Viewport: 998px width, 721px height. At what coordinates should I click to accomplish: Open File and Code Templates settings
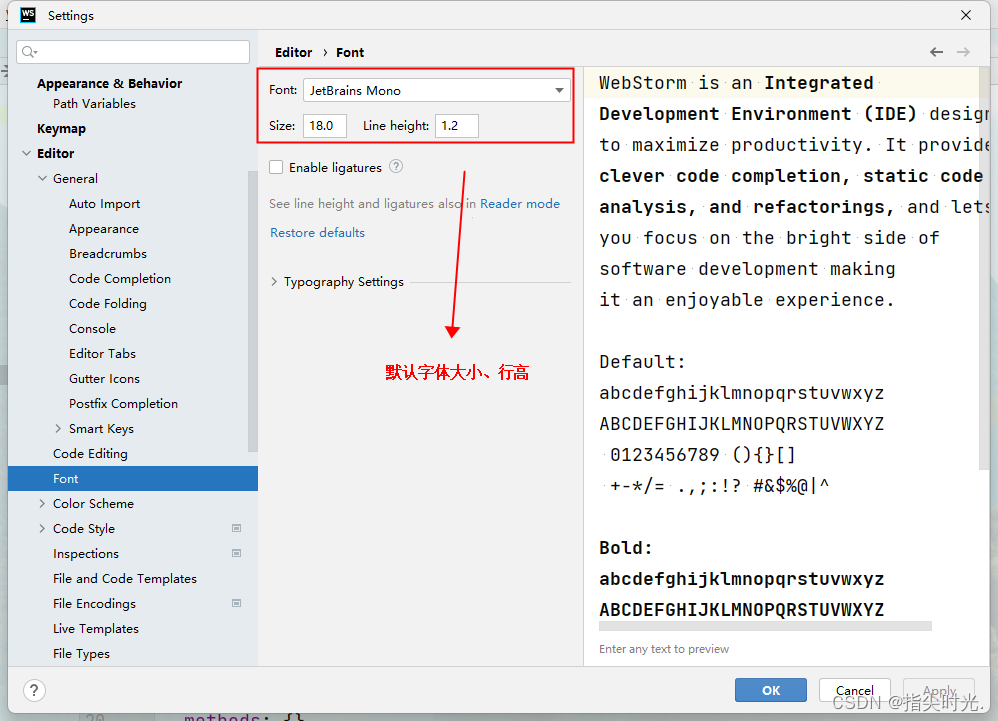click(x=125, y=578)
